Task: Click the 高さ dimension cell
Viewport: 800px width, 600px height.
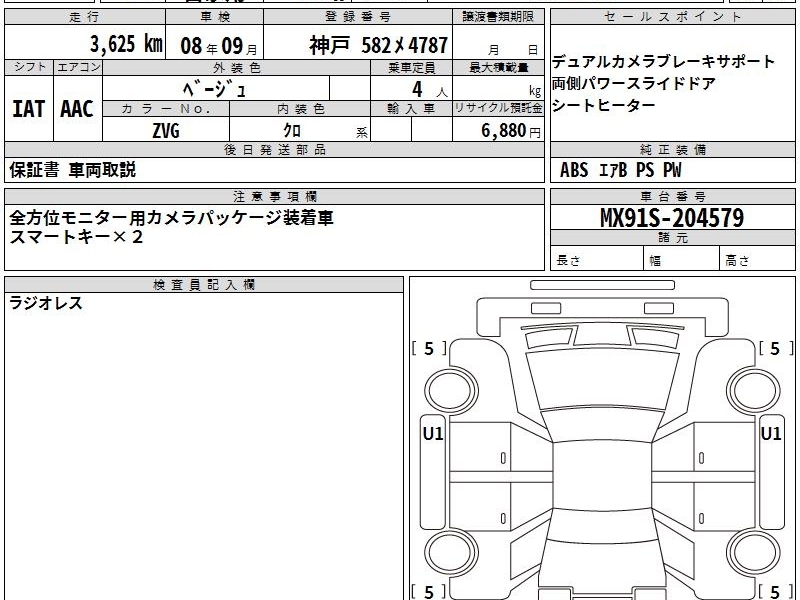Action: (758, 258)
